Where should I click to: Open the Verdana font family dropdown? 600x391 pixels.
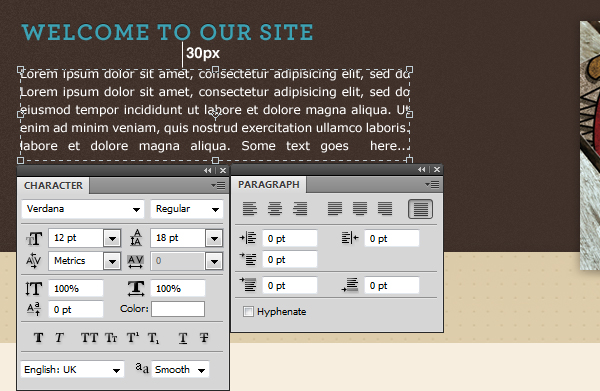pyautogui.click(x=83, y=209)
